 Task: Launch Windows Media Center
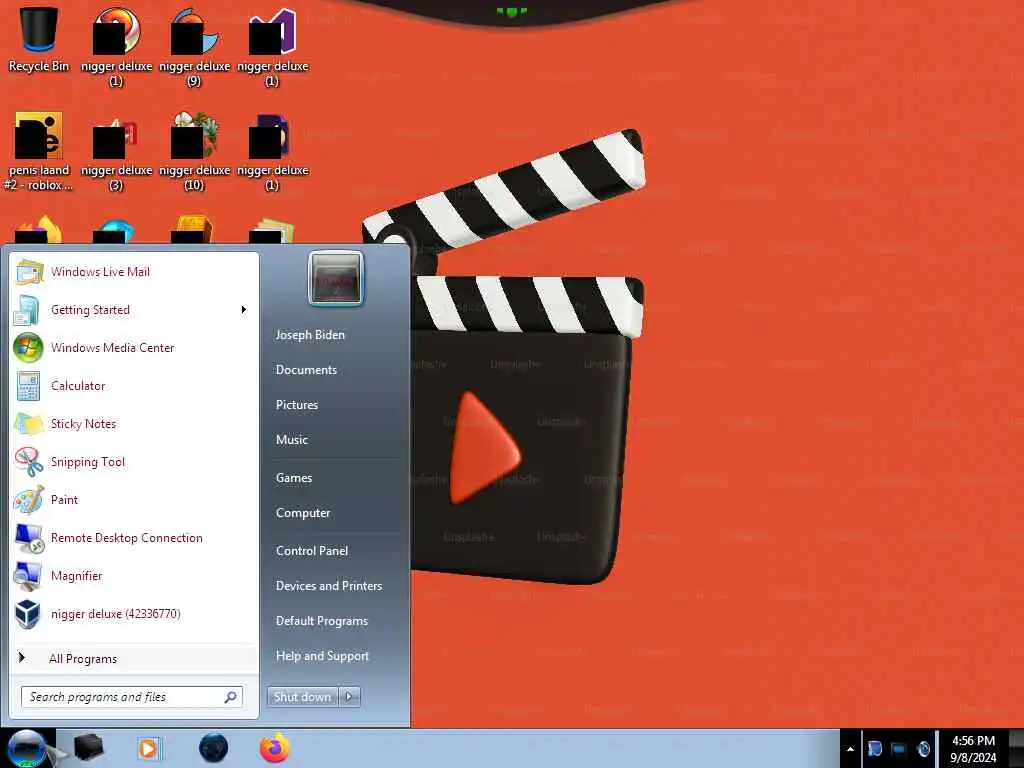134,347
